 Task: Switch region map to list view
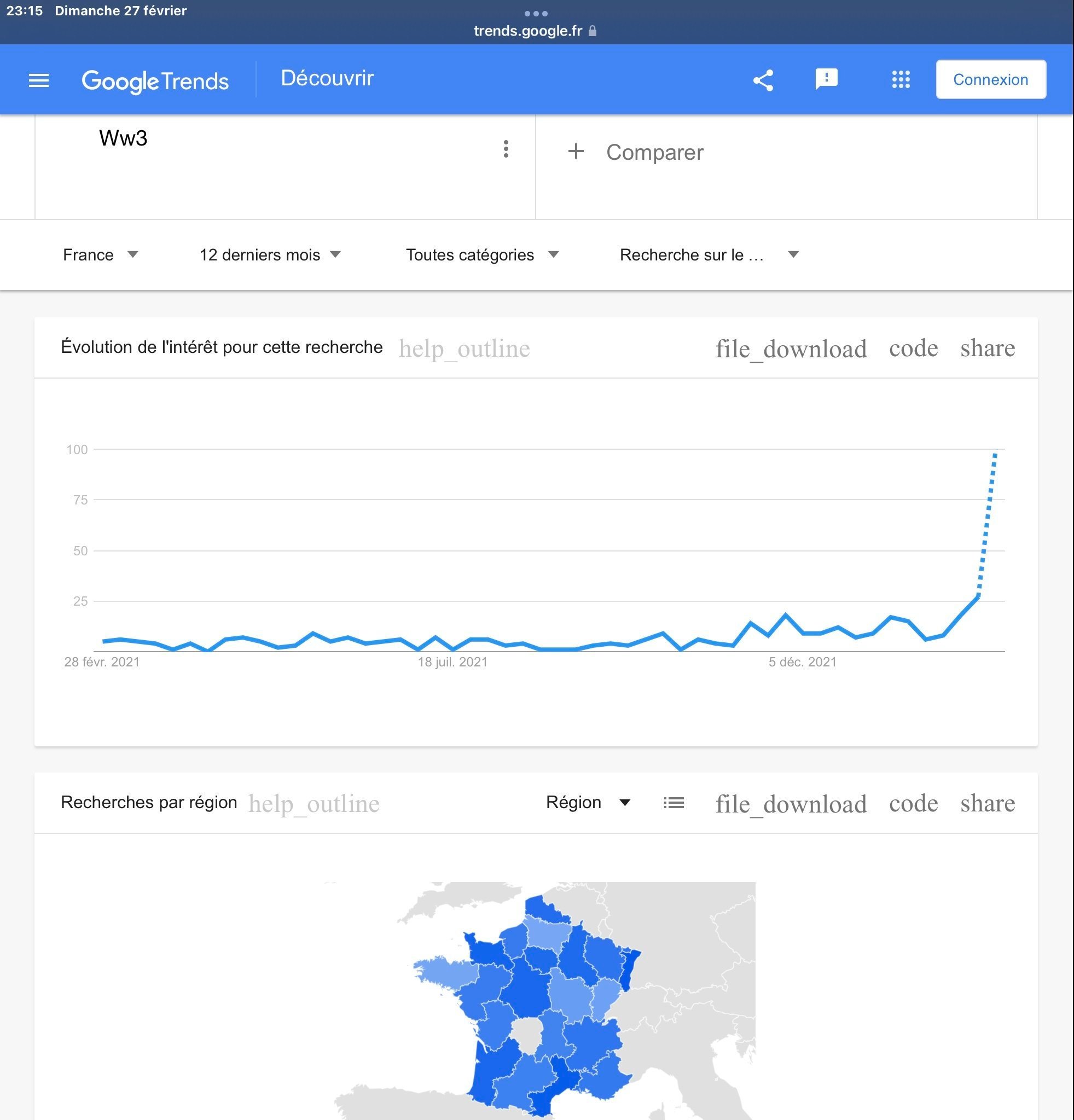point(674,803)
